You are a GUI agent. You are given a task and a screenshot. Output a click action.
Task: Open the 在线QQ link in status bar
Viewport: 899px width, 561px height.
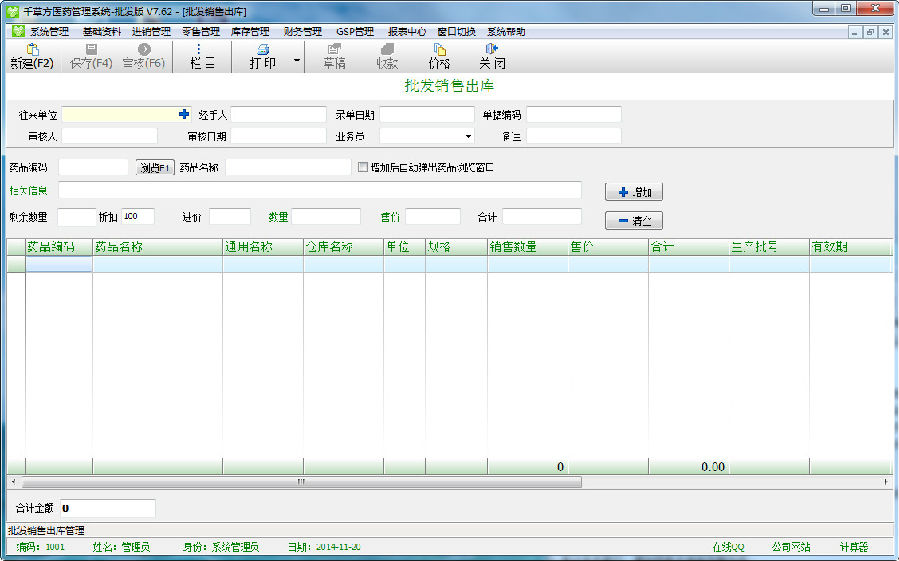pyautogui.click(x=728, y=547)
